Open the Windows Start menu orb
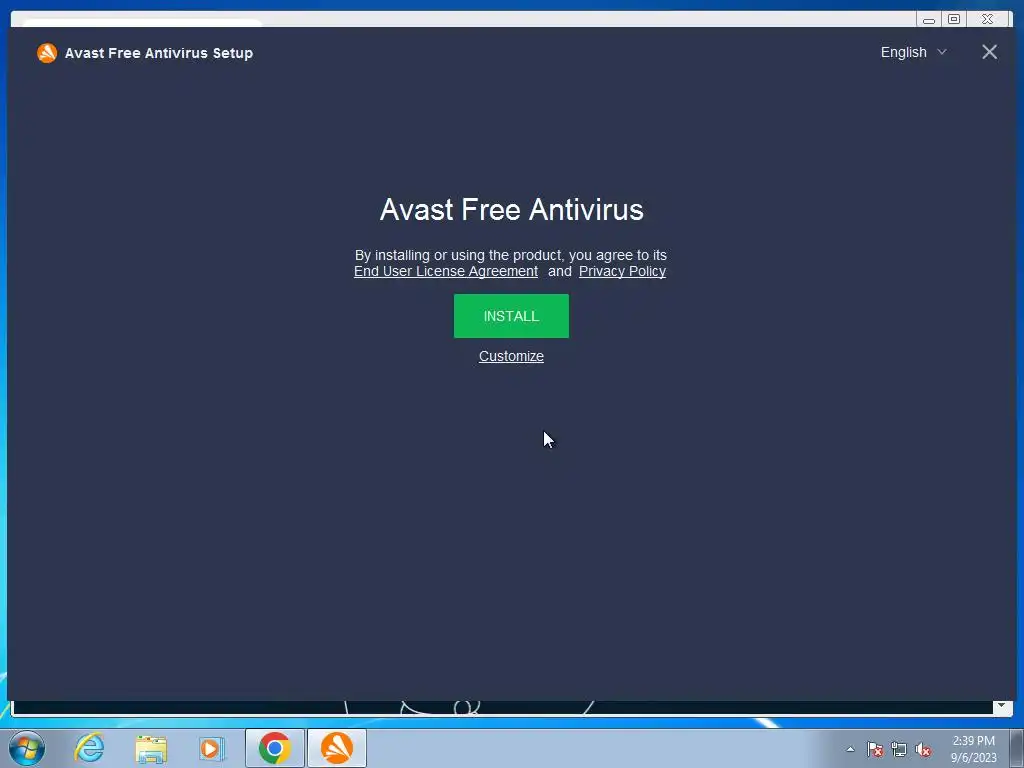Image resolution: width=1024 pixels, height=768 pixels. (x=27, y=748)
